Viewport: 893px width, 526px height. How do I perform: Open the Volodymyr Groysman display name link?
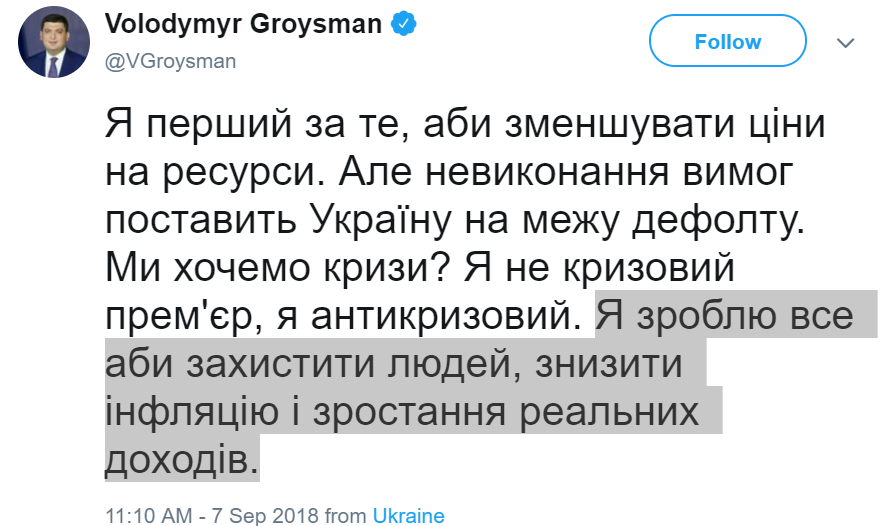243,25
